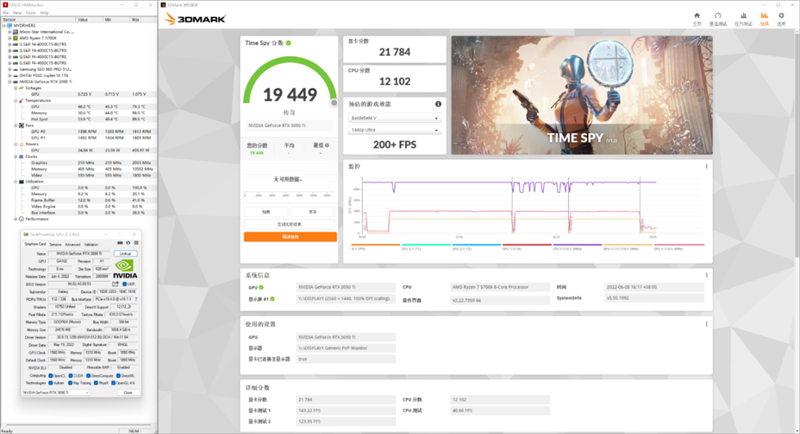Click the Close button in GPU-Z
Image resolution: width=800 pixels, height=434 pixels.
pos(128,393)
